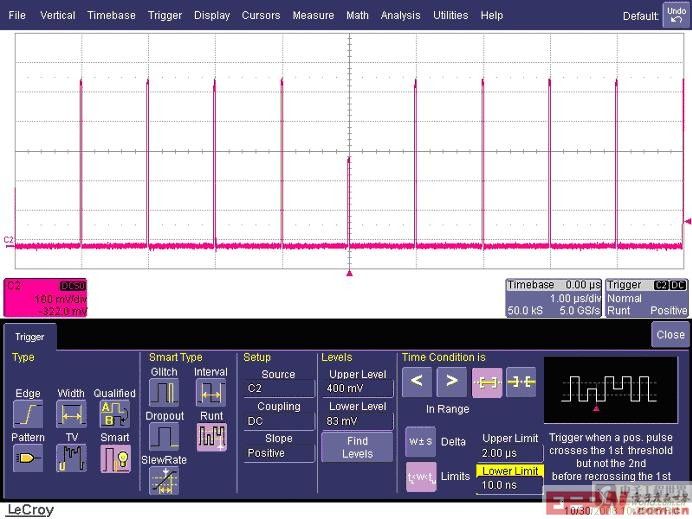Click the Find Levels button

(357, 447)
